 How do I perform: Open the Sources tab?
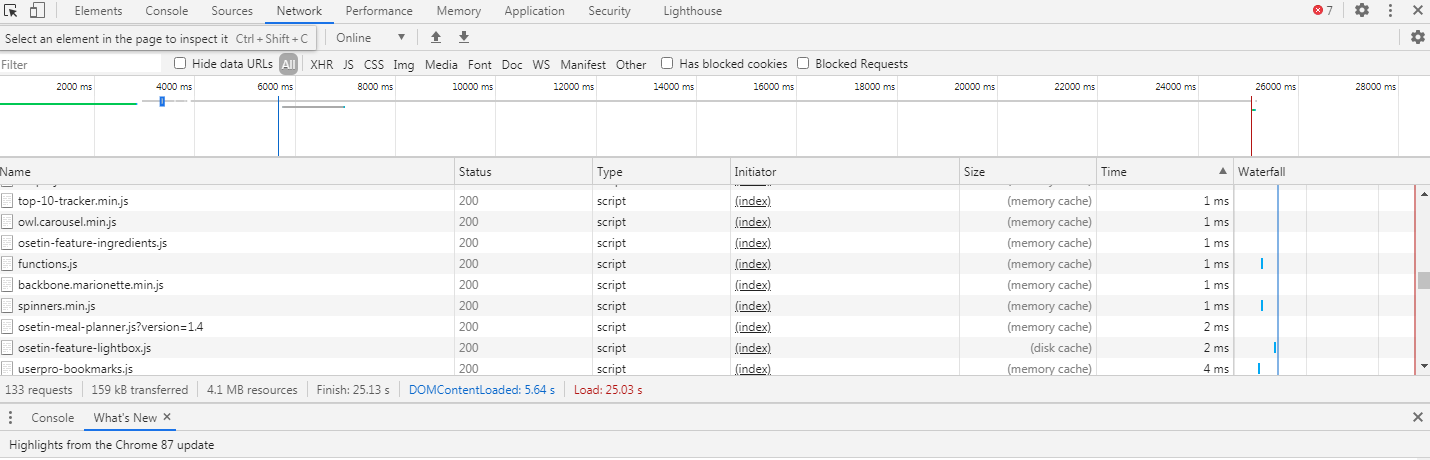[x=232, y=11]
